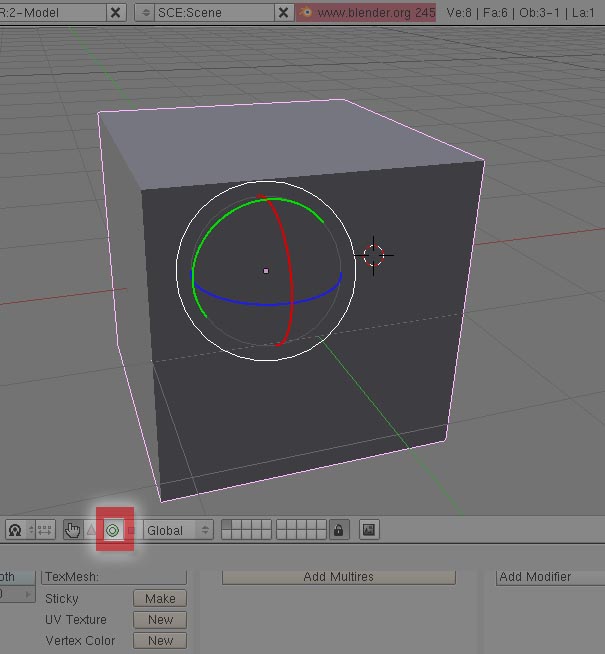Delete the R:2-Model screen with X
605x654 pixels.
pos(115,13)
